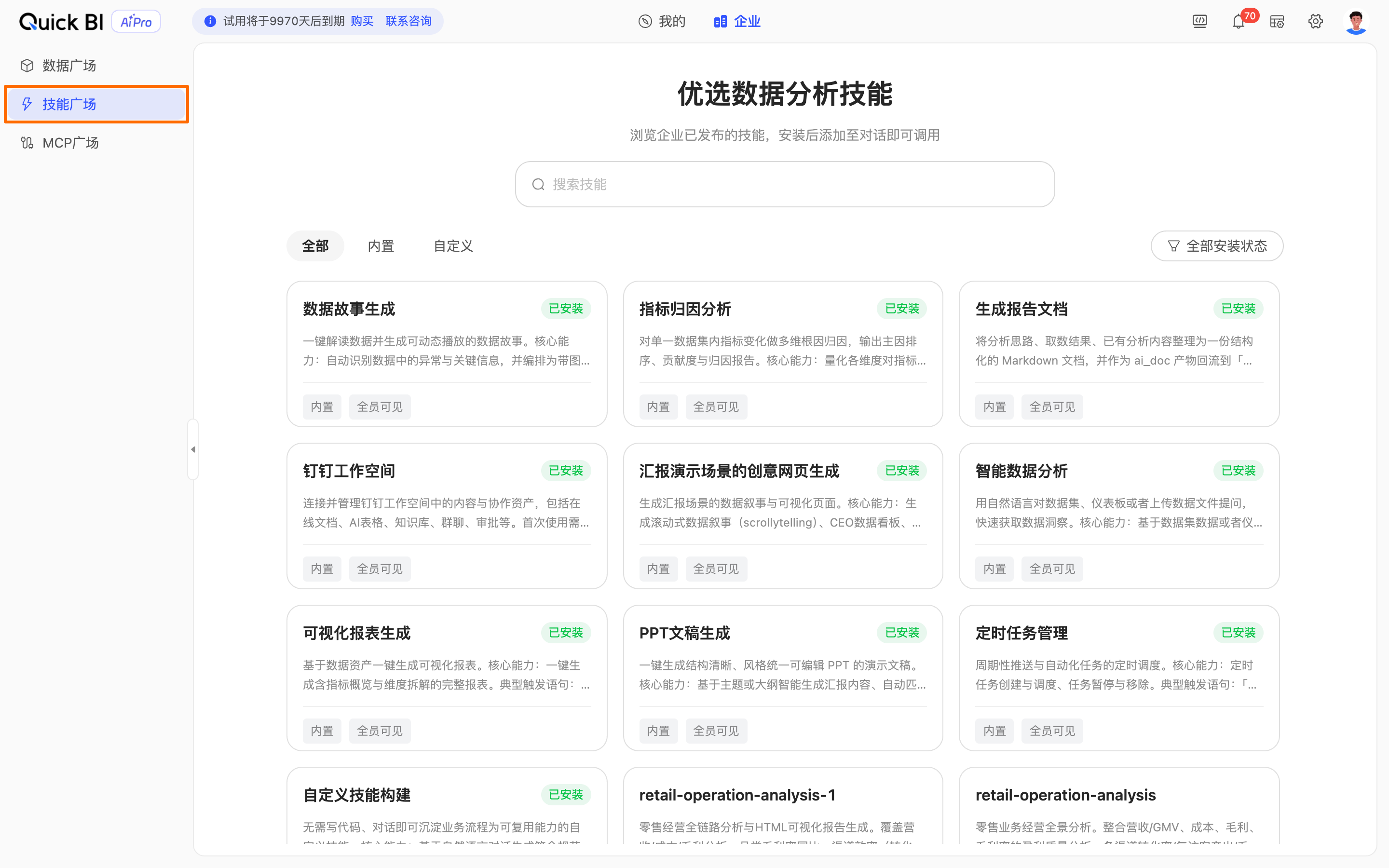1389x868 pixels.
Task: Click 已安装 badge on 定时任务管理
Action: pyautogui.click(x=1238, y=633)
